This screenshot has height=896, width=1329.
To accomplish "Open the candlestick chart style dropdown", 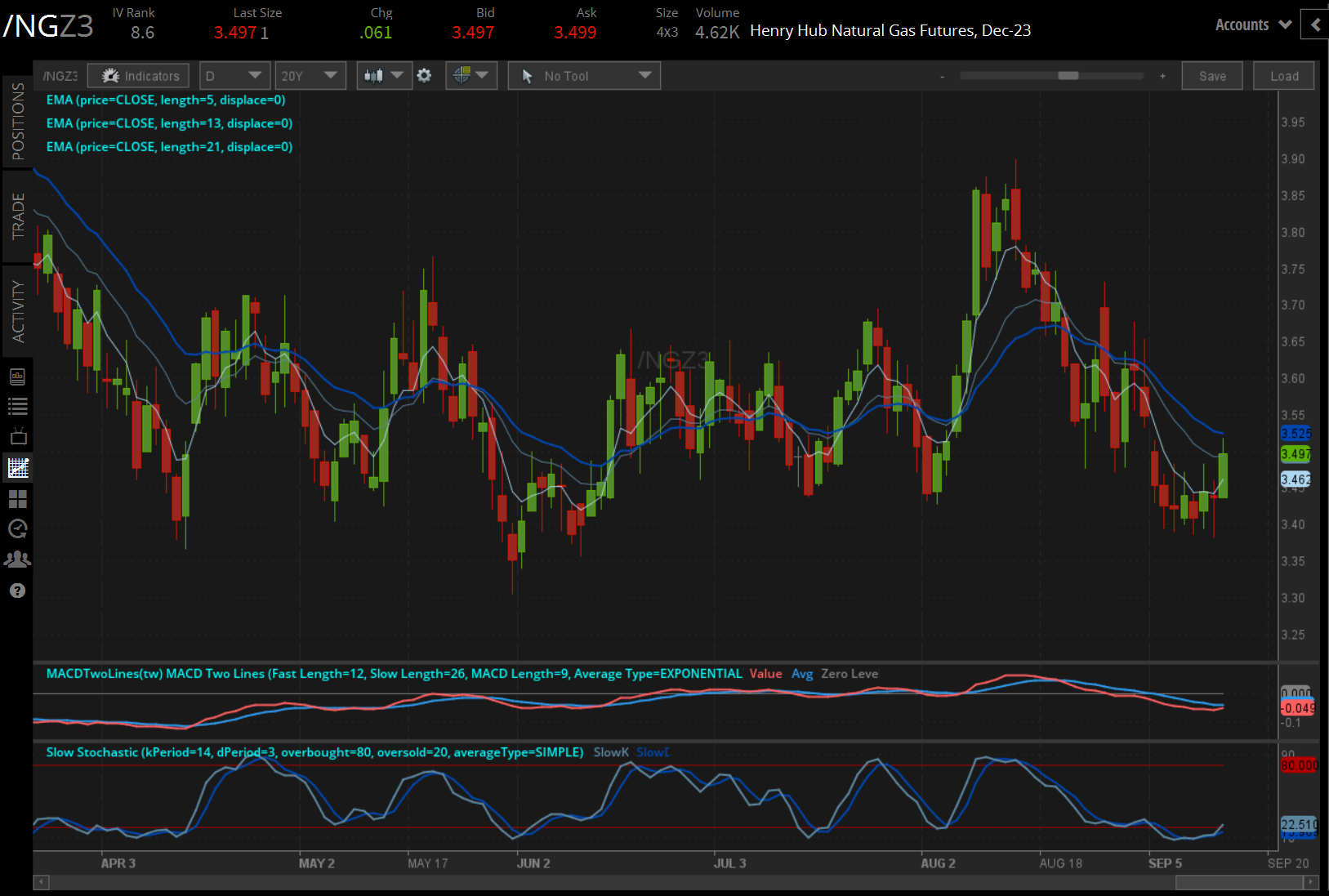I will [x=384, y=76].
